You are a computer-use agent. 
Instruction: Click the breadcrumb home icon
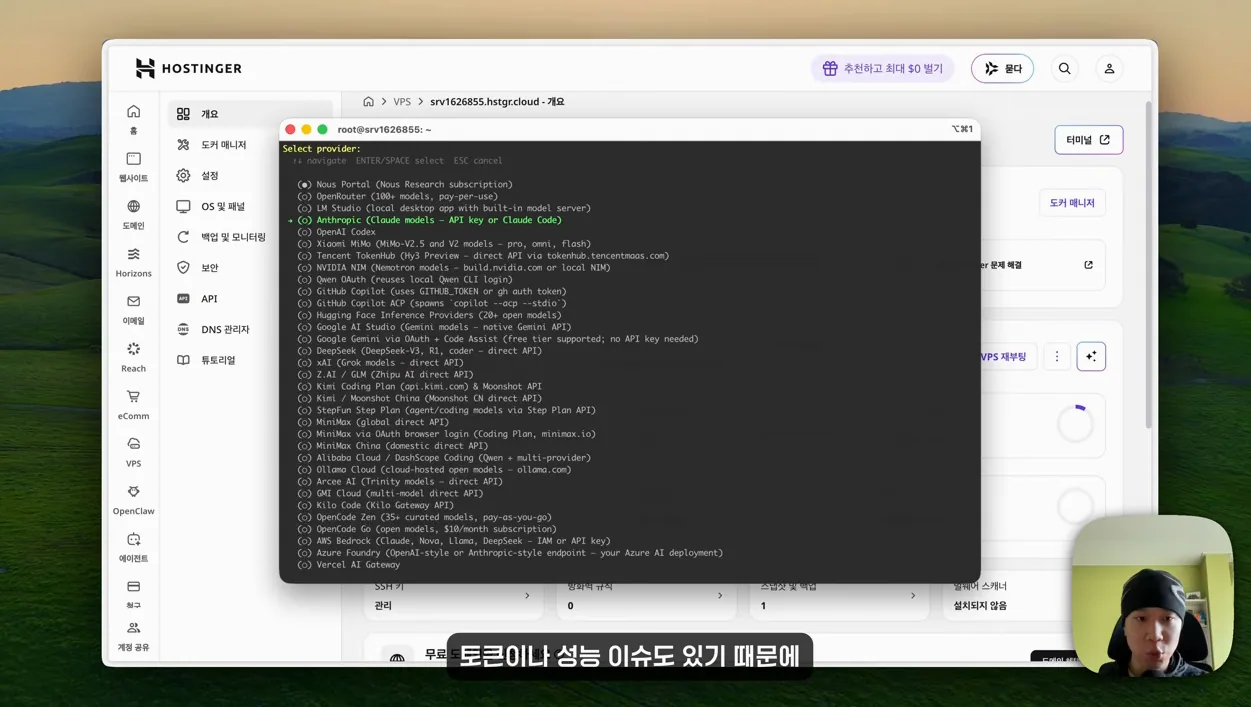coord(368,102)
